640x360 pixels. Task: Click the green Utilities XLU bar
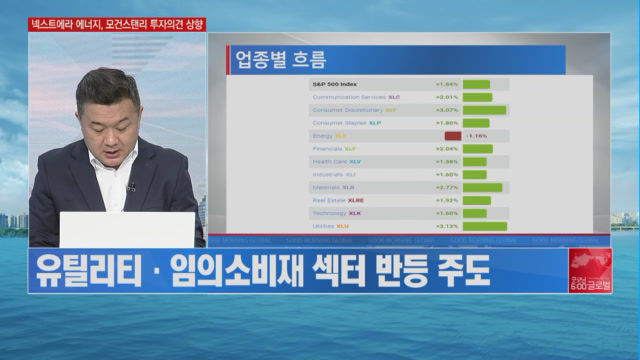pyautogui.click(x=485, y=226)
